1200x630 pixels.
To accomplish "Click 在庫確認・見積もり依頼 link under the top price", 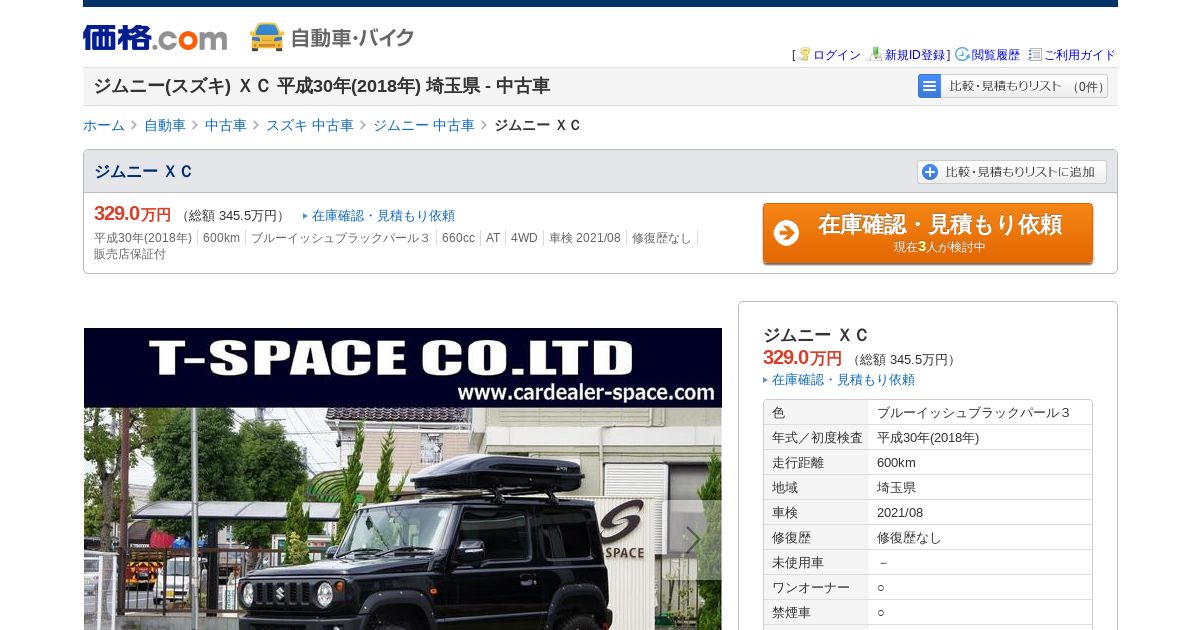I will (x=383, y=216).
